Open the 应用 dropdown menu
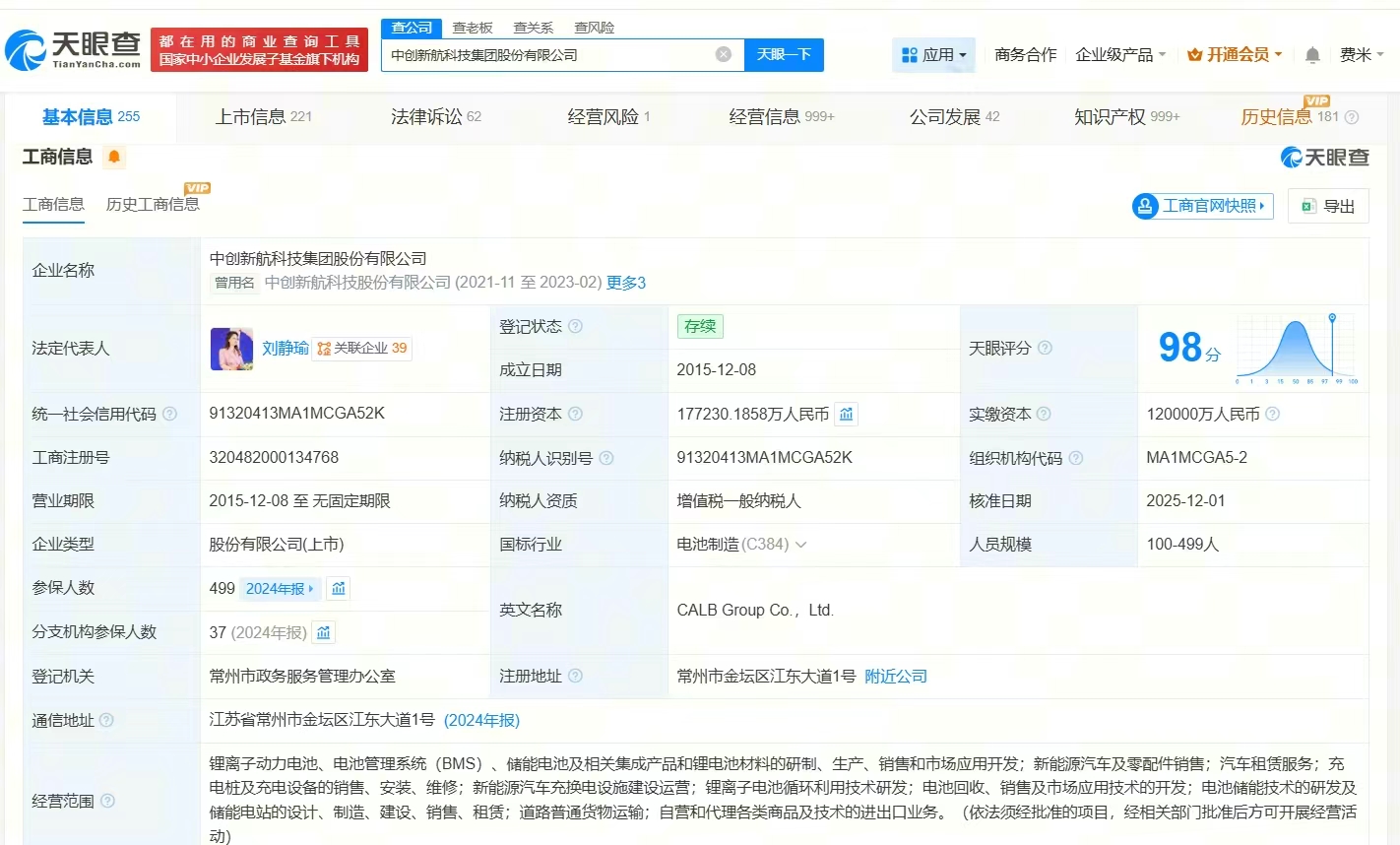1400x845 pixels. [x=934, y=55]
